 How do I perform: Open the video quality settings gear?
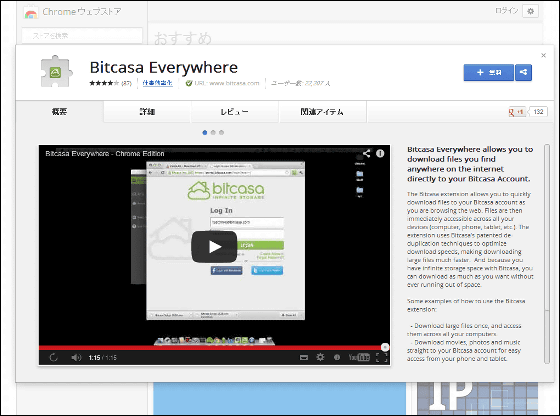click(320, 357)
